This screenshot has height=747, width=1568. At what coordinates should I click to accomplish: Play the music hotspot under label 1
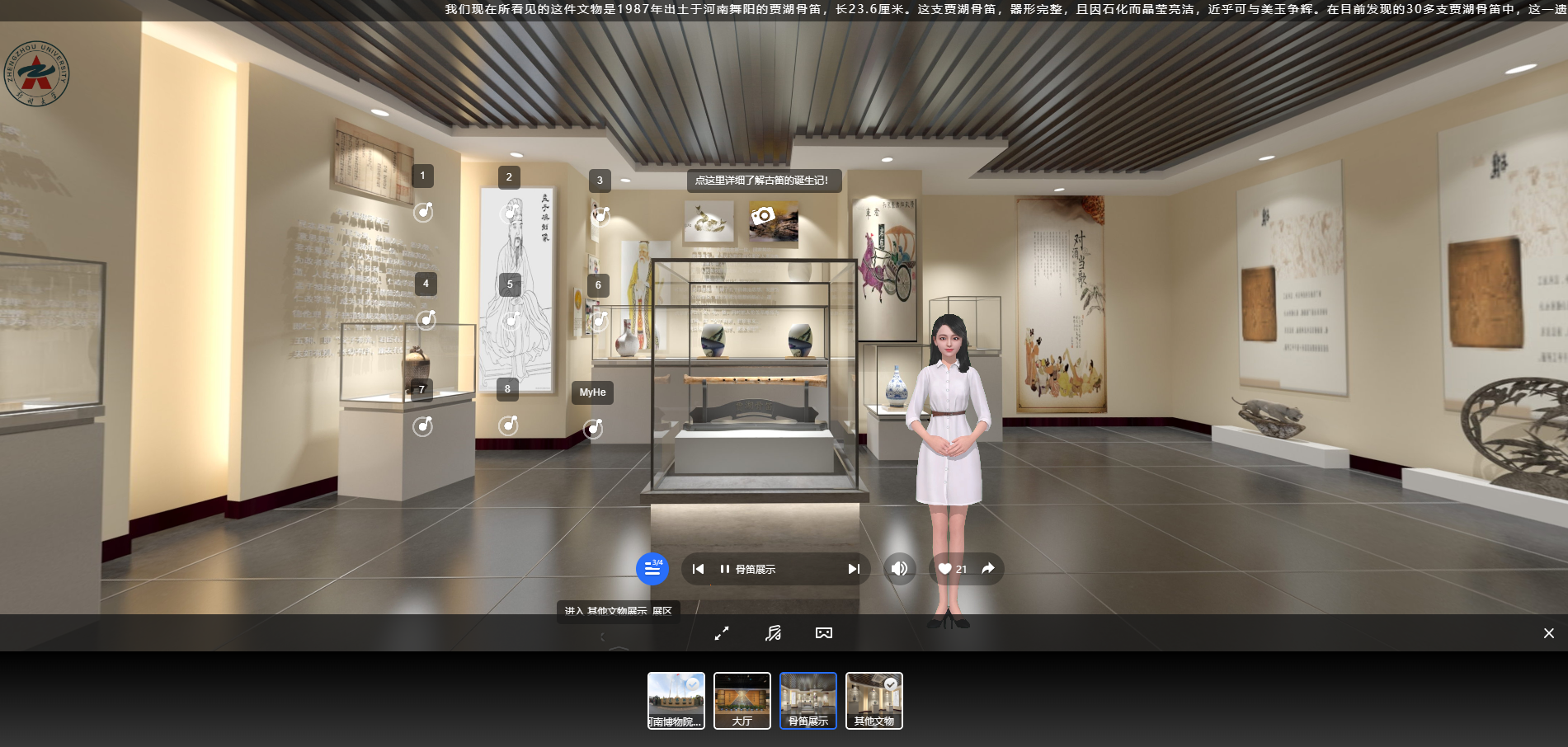tap(423, 212)
